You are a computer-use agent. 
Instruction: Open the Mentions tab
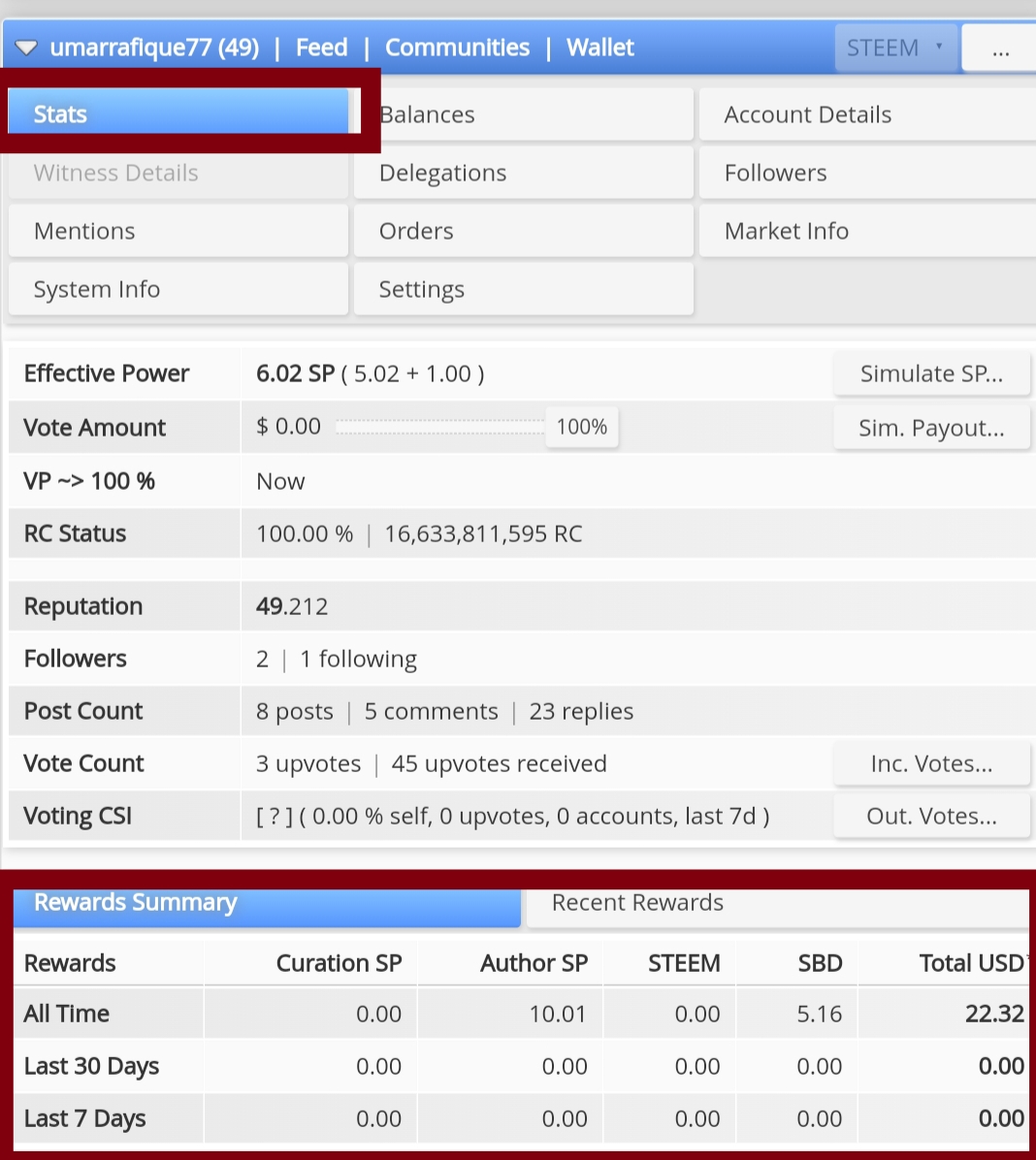pyautogui.click(x=178, y=231)
